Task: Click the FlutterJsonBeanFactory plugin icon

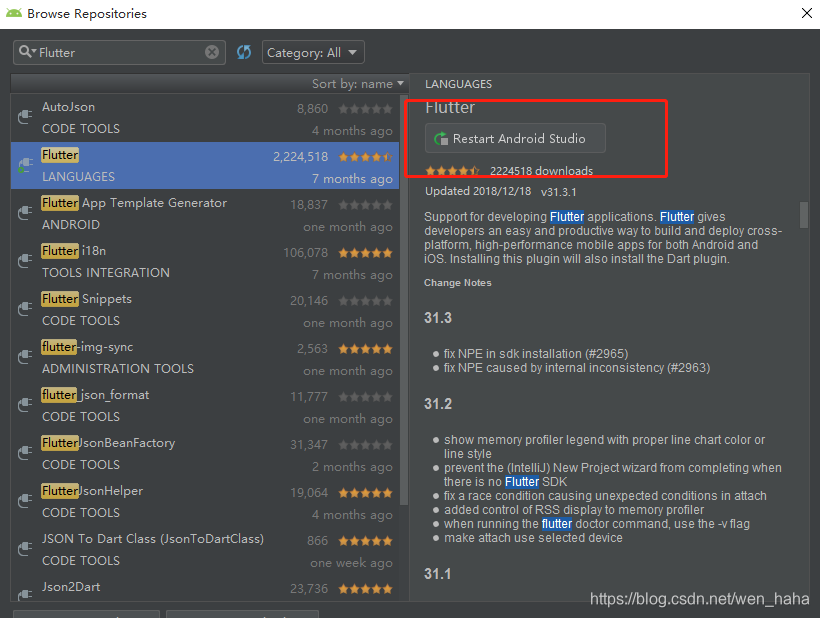Action: tap(25, 453)
